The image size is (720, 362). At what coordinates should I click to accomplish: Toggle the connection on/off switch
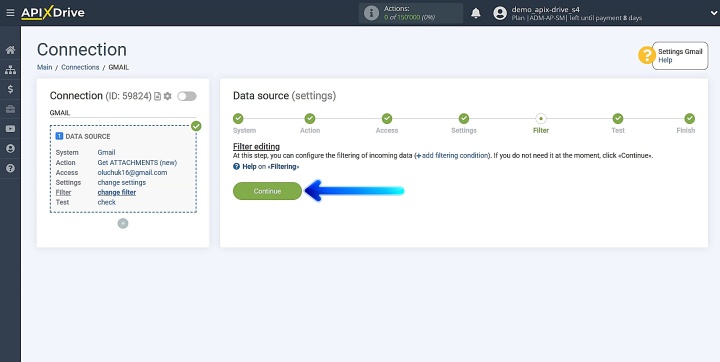click(187, 96)
